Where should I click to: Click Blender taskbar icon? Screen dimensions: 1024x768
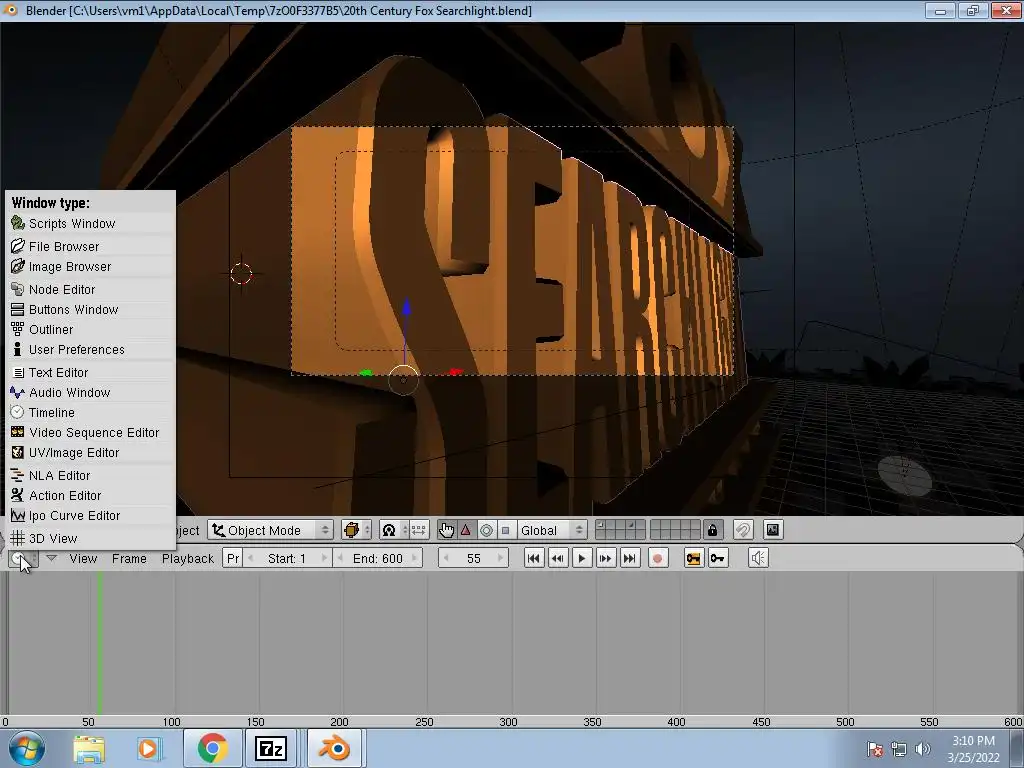coord(334,748)
